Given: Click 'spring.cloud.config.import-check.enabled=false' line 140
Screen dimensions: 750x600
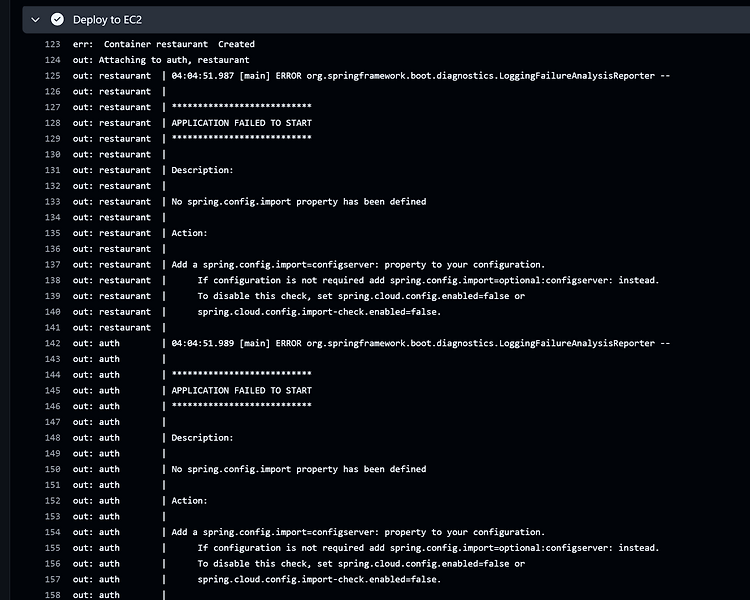Looking at the screenshot, I should [x=320, y=312].
